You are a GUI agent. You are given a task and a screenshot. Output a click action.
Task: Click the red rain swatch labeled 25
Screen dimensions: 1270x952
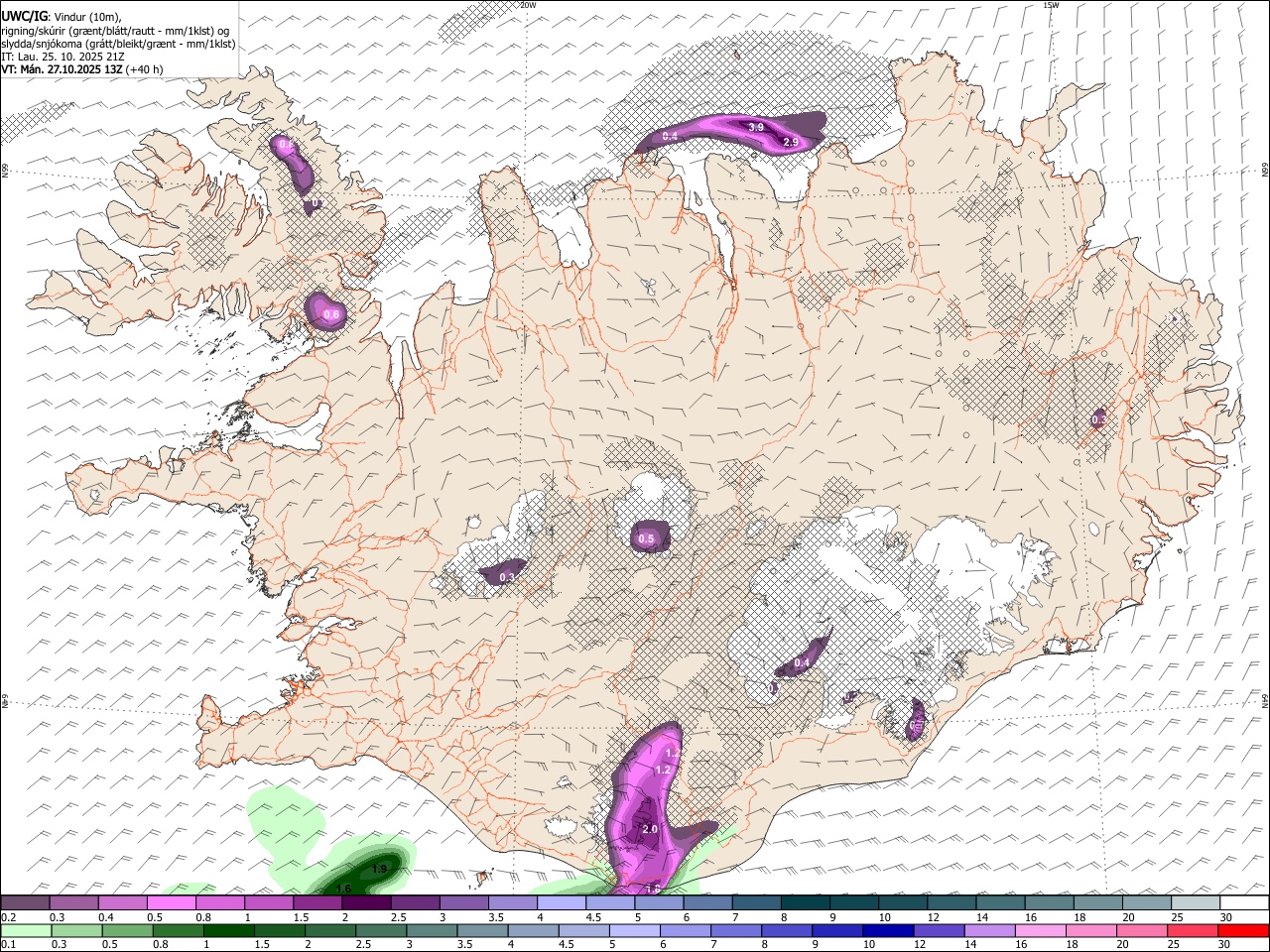pos(1192,930)
